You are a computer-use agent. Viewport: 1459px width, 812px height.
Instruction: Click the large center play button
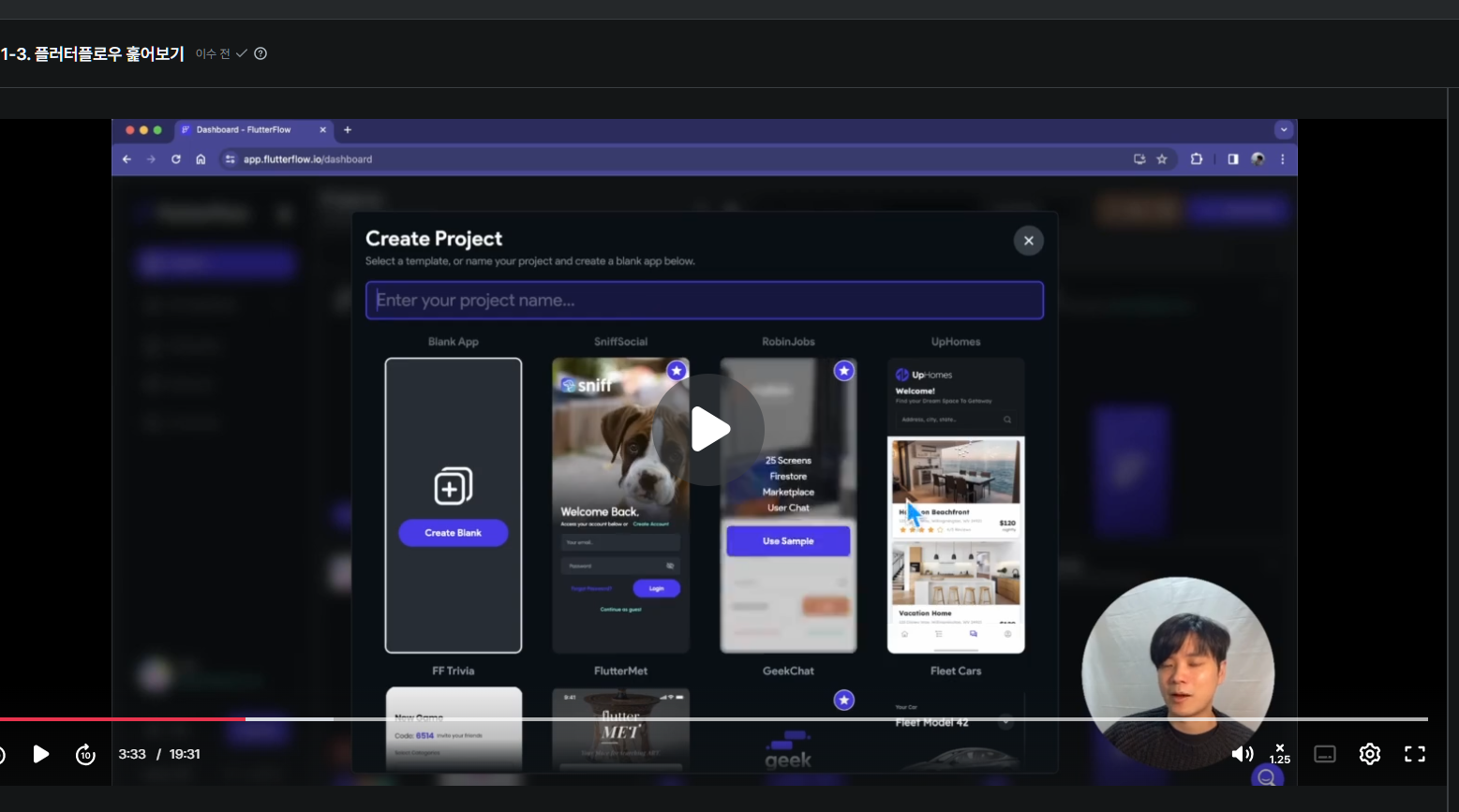coord(709,430)
